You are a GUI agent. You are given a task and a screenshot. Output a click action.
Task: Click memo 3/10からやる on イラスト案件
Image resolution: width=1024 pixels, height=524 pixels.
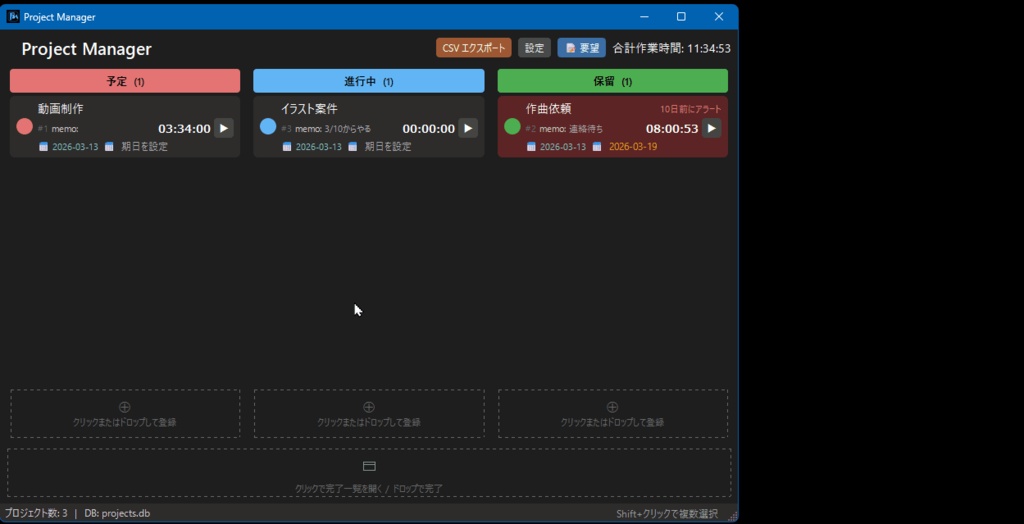point(333,129)
